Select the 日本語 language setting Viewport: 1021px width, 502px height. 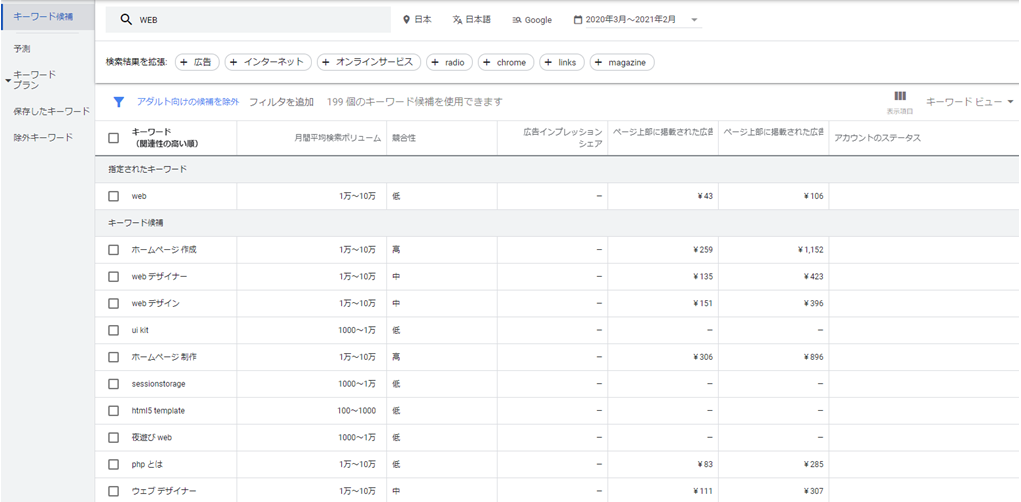pos(471,20)
